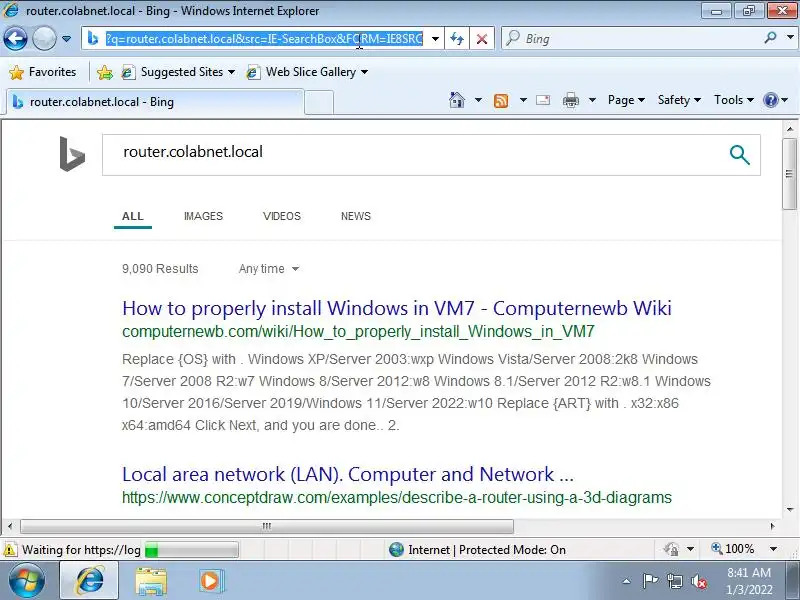The image size is (800, 600).
Task: Click Action Center flag tray icon
Action: coord(650,581)
